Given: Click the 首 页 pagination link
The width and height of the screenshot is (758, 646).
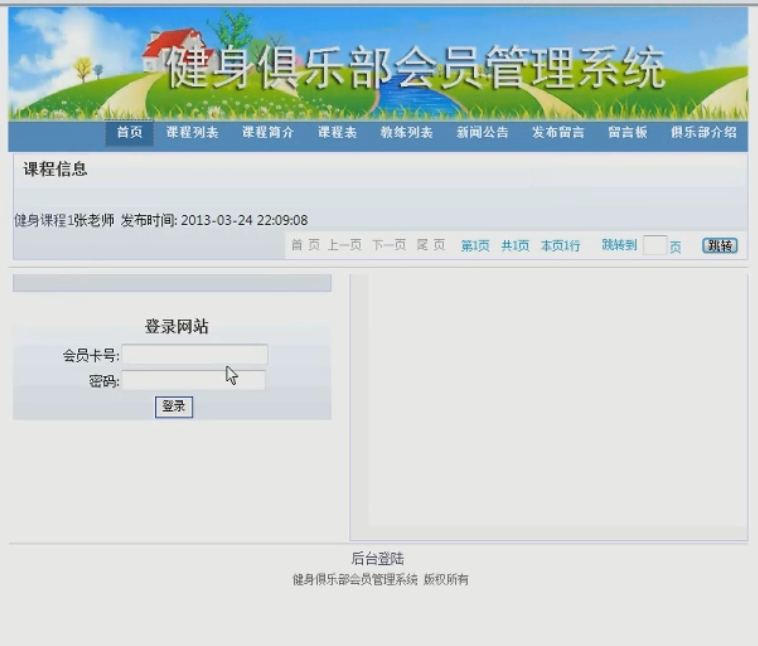Looking at the screenshot, I should pyautogui.click(x=306, y=245).
